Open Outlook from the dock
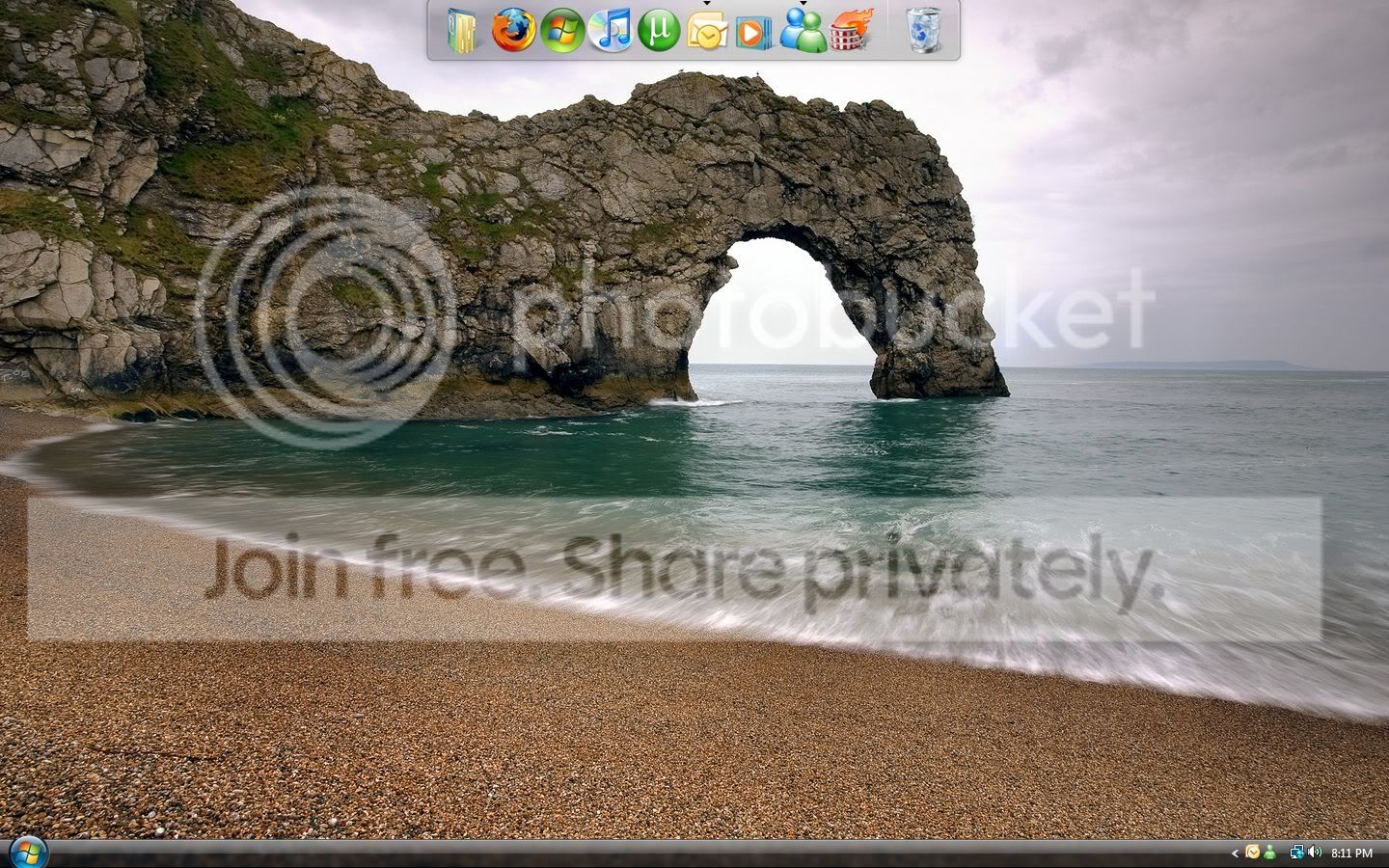This screenshot has width=1389, height=868. click(x=706, y=32)
